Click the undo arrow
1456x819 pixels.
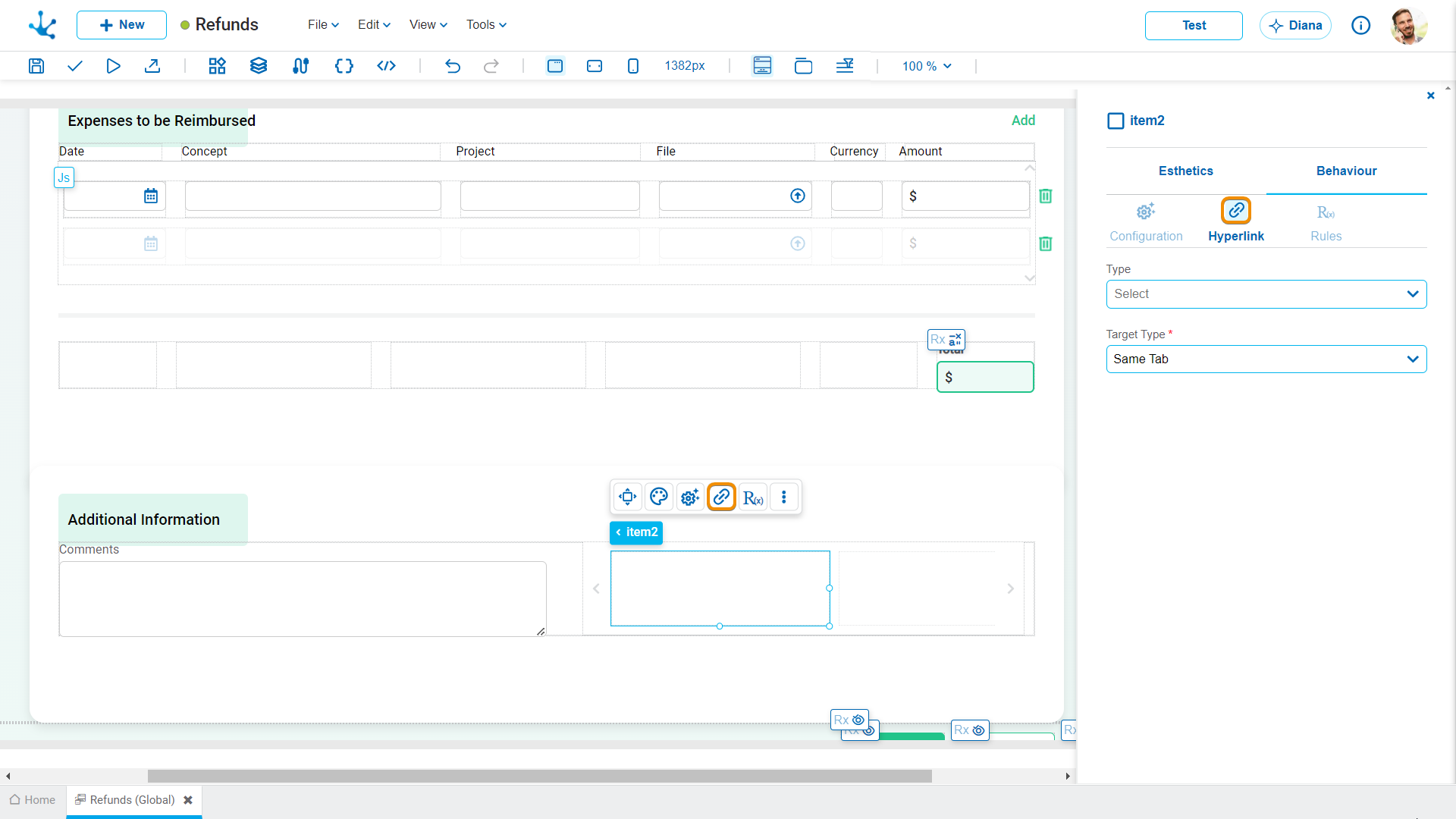tap(453, 66)
